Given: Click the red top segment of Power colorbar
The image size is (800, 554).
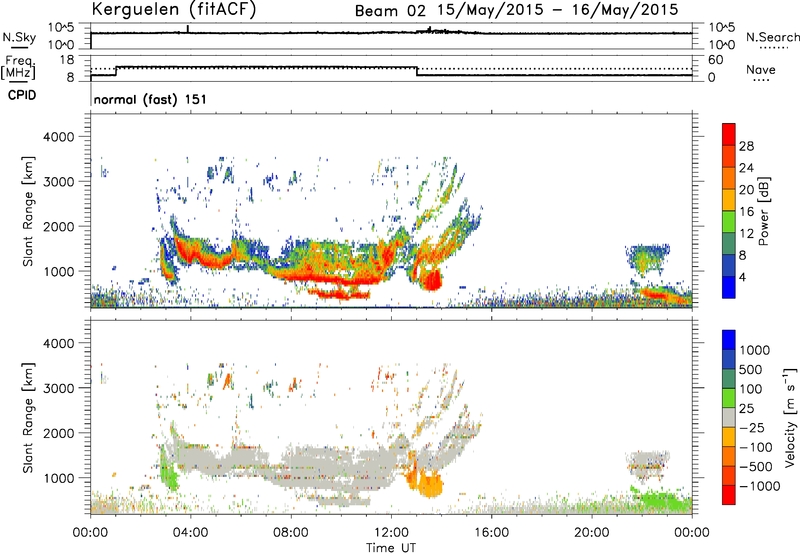Looking at the screenshot, I should 729,134.
